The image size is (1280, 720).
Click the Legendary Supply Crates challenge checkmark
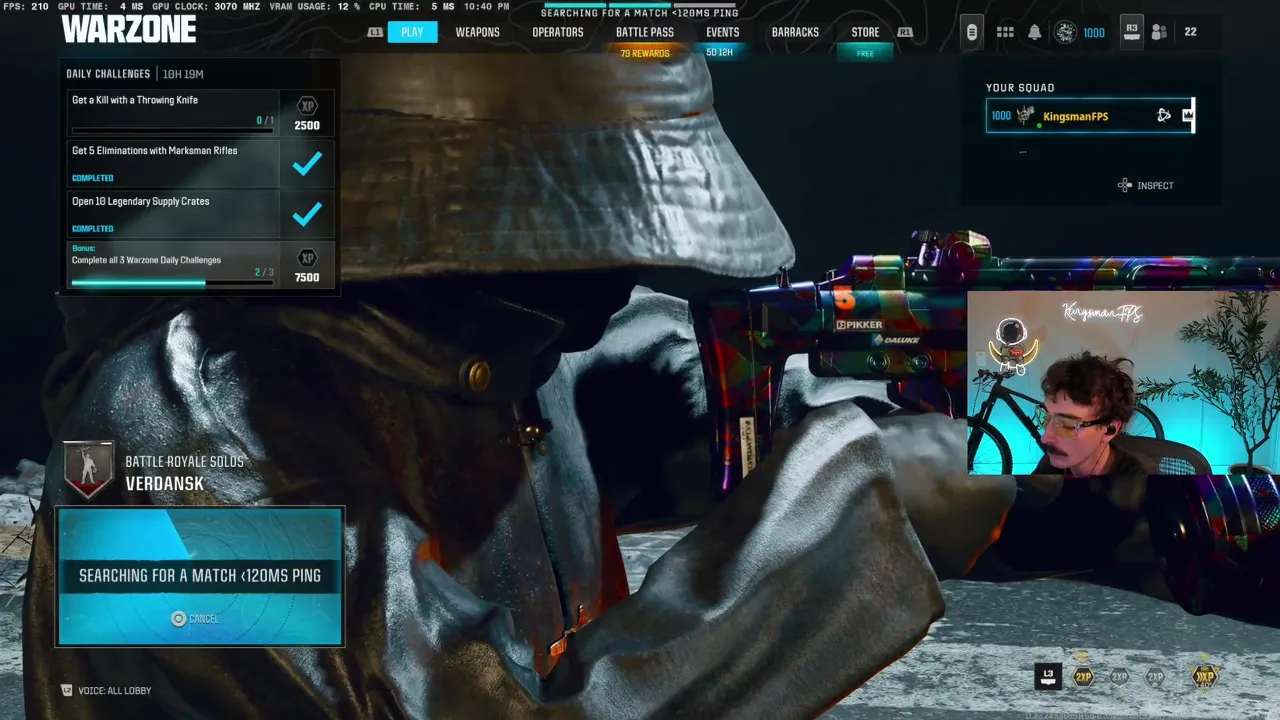[x=307, y=213]
